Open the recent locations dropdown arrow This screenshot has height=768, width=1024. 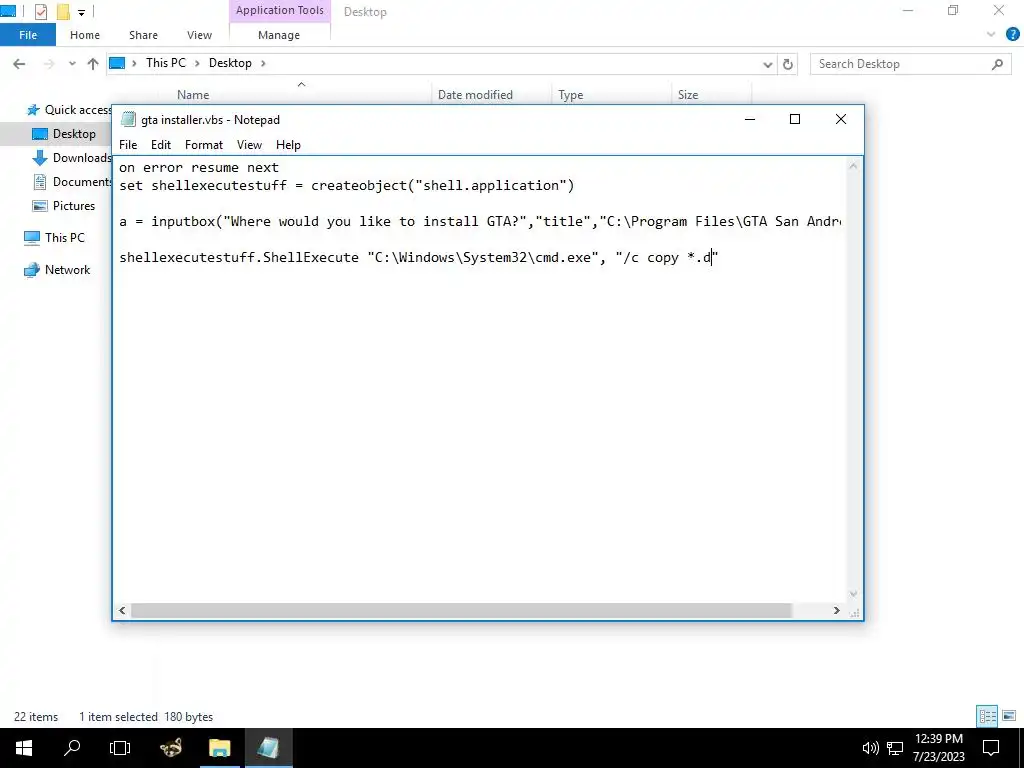click(72, 64)
